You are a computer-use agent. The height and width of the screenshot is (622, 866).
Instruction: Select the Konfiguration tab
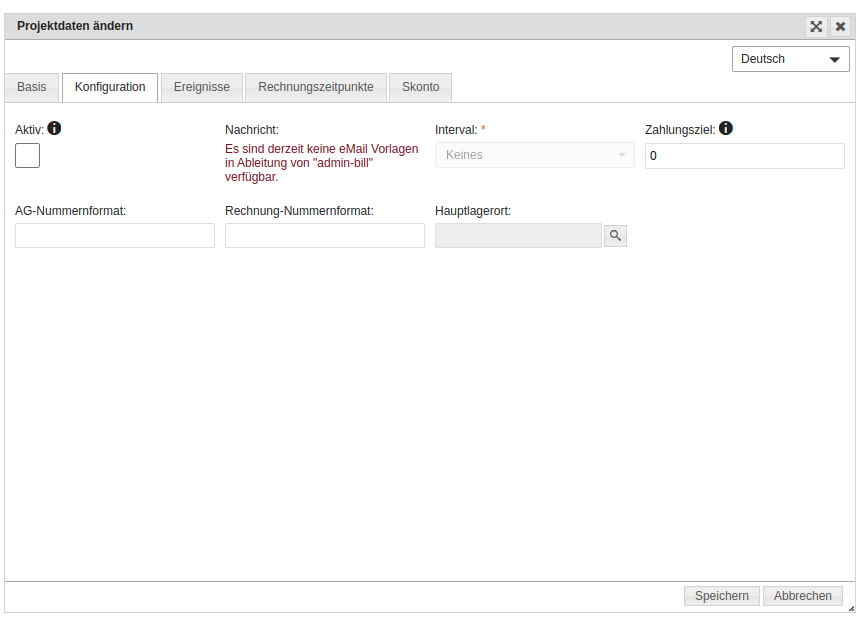click(x=110, y=87)
